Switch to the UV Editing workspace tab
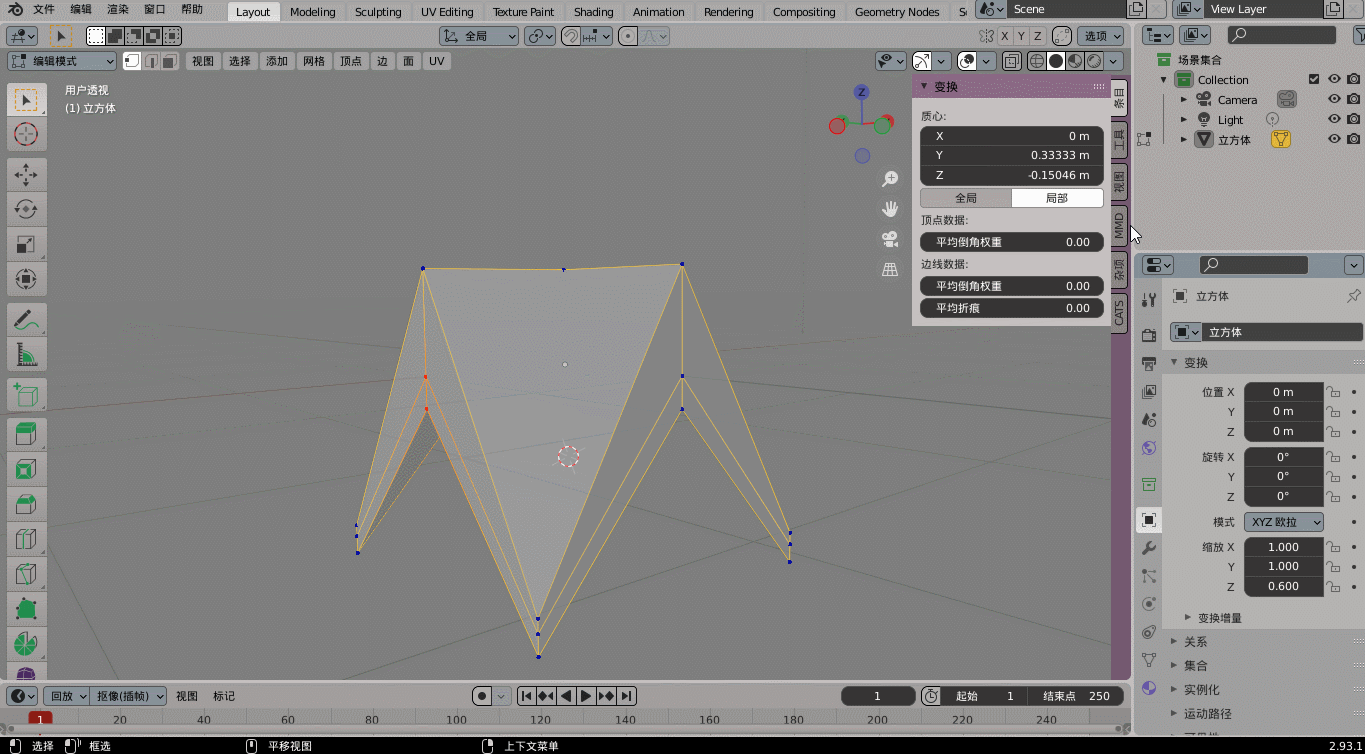Image resolution: width=1365 pixels, height=754 pixels. point(447,12)
